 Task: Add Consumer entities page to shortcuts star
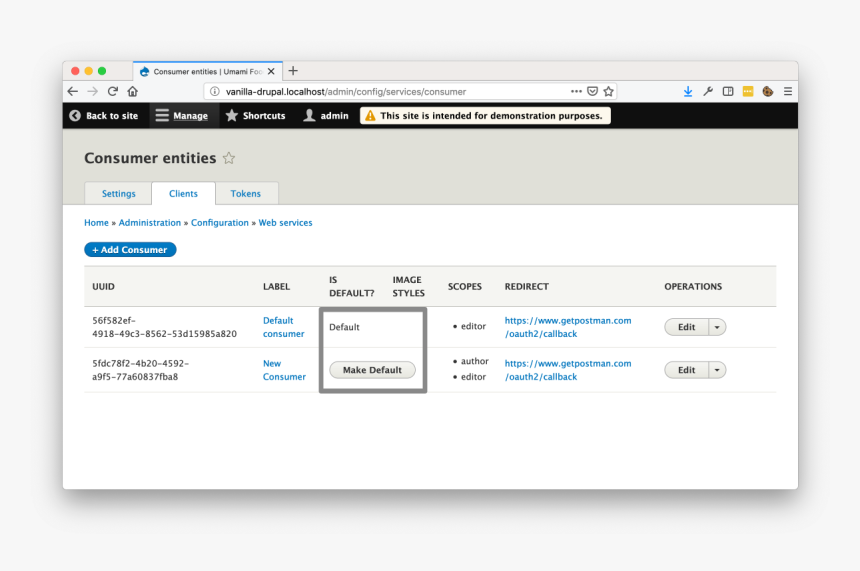[229, 159]
